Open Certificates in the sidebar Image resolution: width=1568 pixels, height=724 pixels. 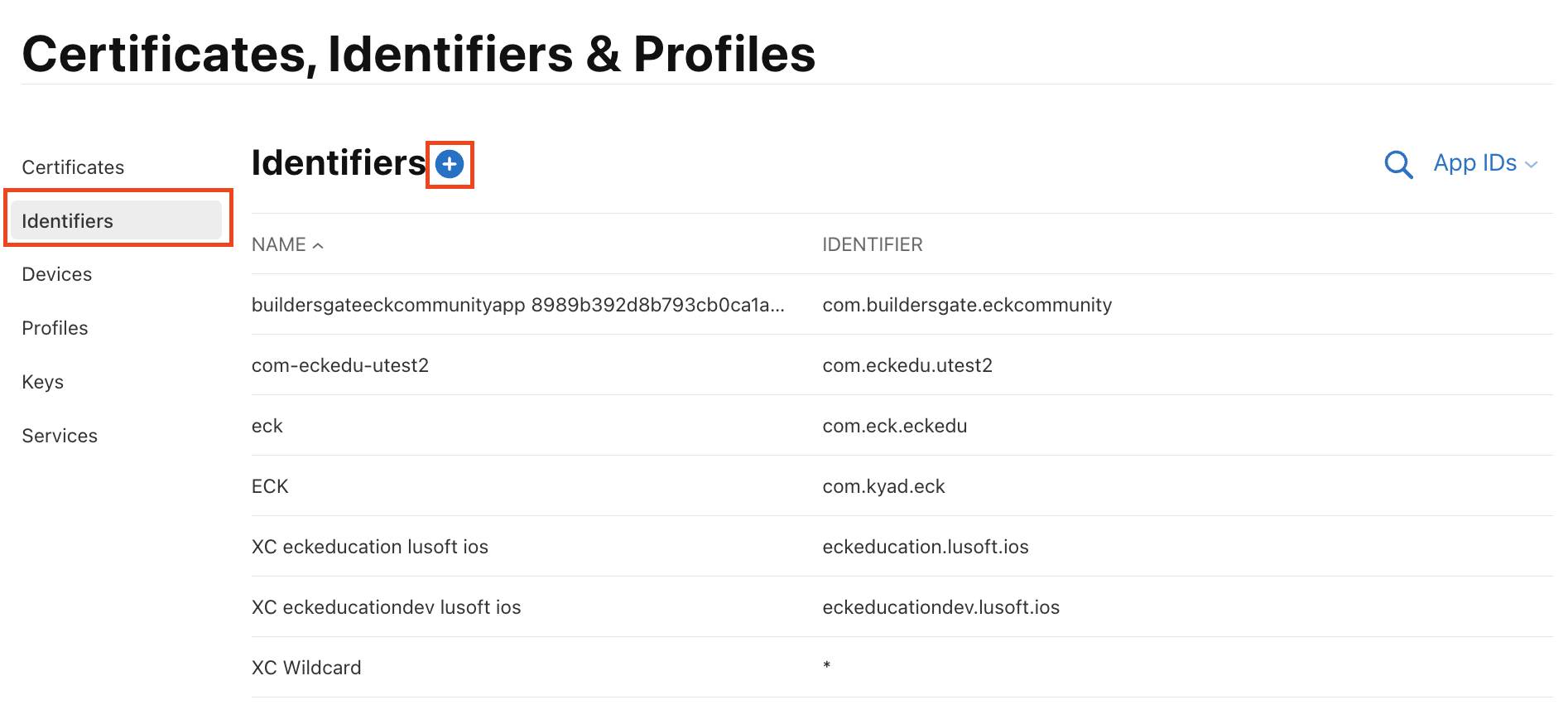coord(73,167)
